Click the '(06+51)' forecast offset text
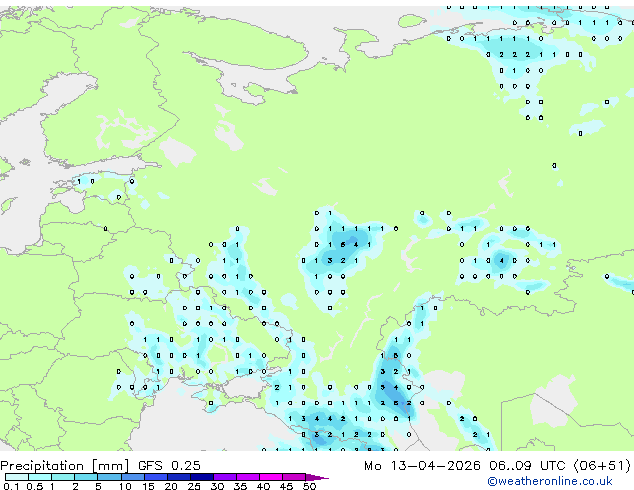The width and height of the screenshot is (634, 490). click(602, 466)
